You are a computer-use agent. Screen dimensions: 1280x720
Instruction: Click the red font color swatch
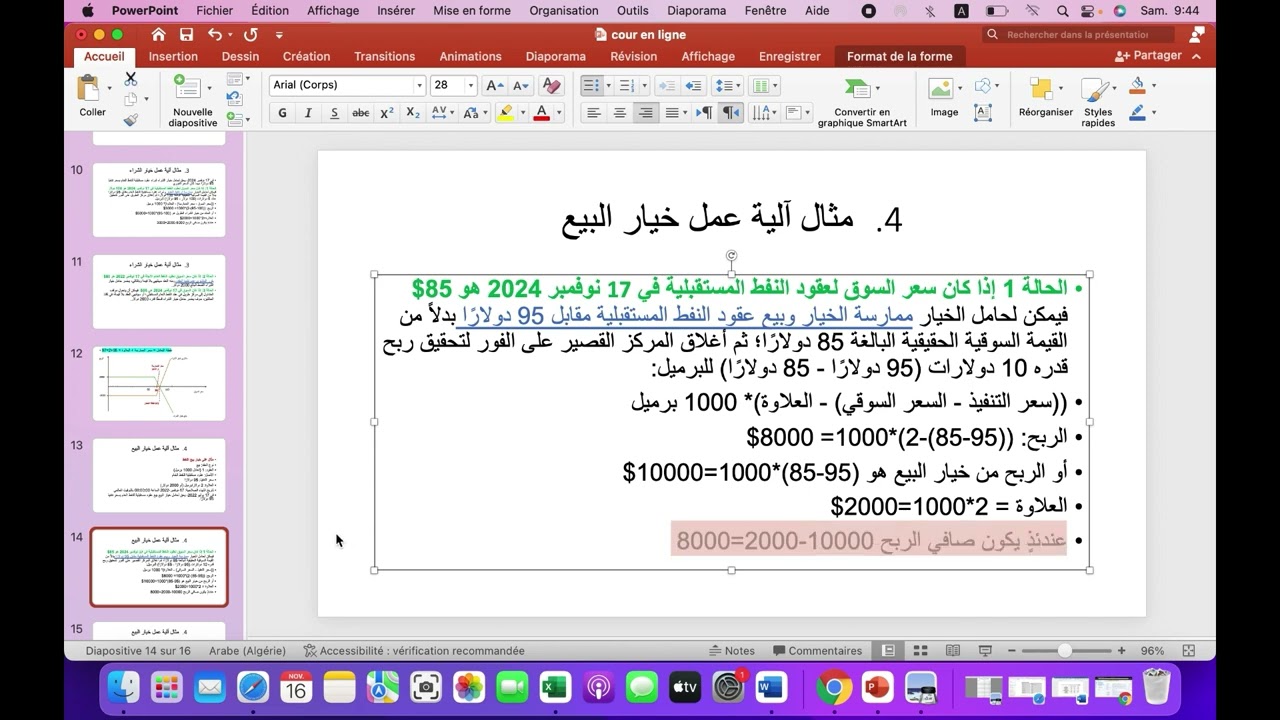(x=541, y=113)
